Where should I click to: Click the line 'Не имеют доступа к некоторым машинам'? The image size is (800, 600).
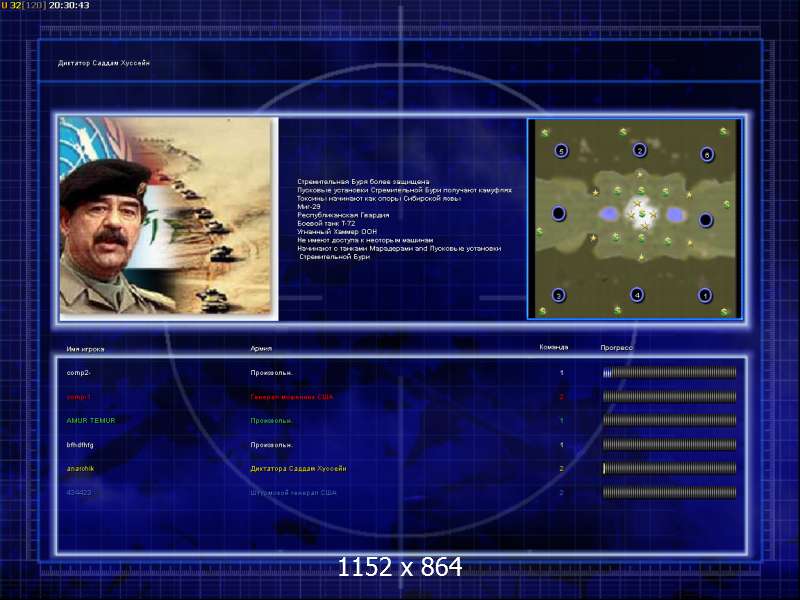click(x=365, y=240)
